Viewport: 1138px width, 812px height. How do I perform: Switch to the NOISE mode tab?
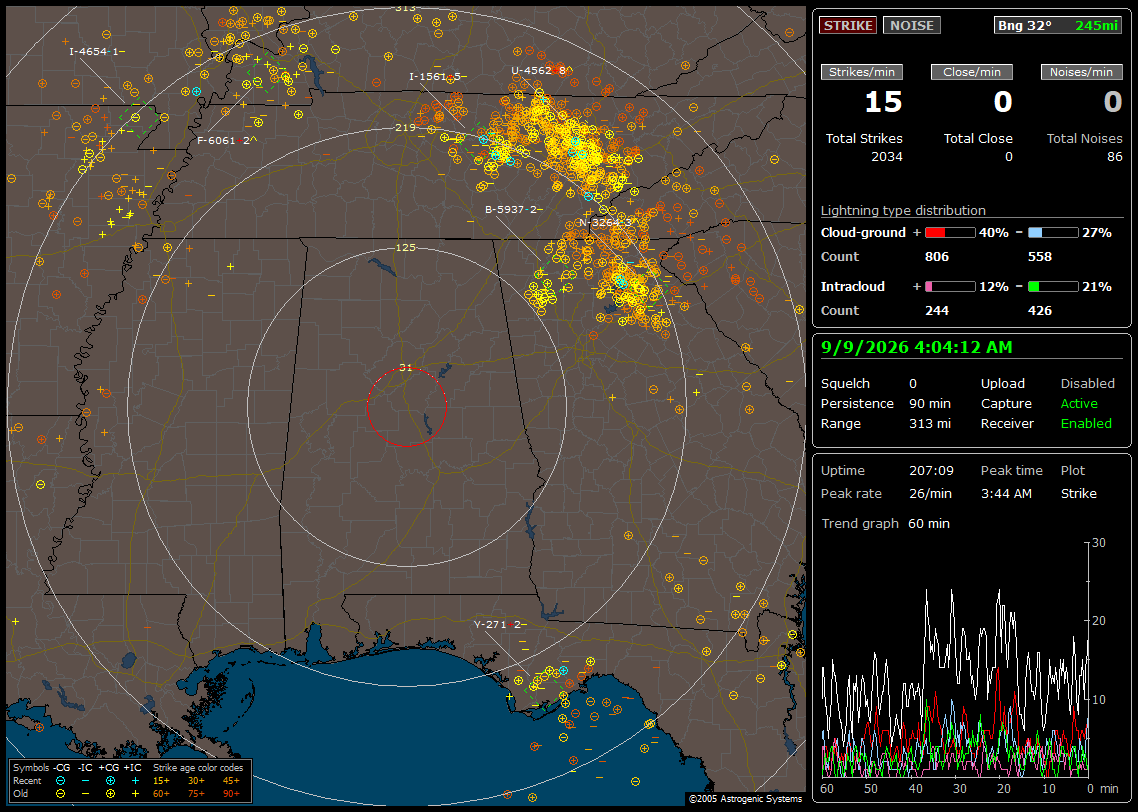coord(912,25)
